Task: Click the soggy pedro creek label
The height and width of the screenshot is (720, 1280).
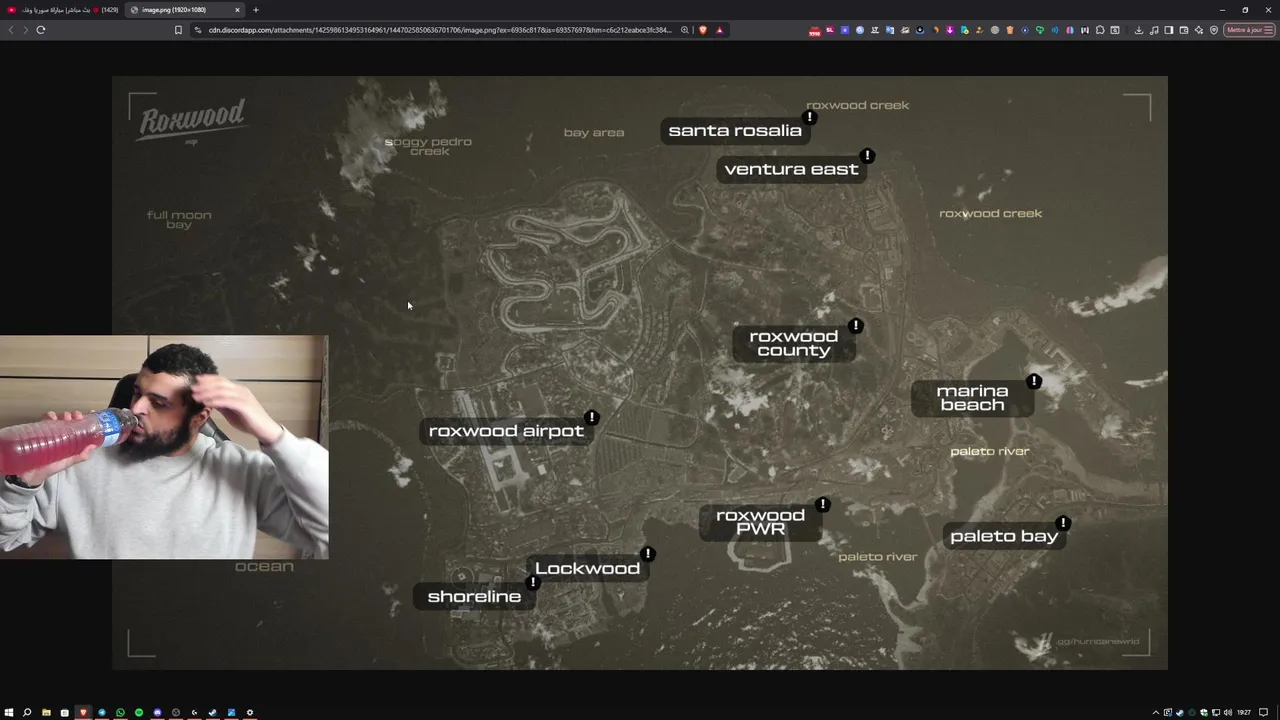Action: (428, 146)
